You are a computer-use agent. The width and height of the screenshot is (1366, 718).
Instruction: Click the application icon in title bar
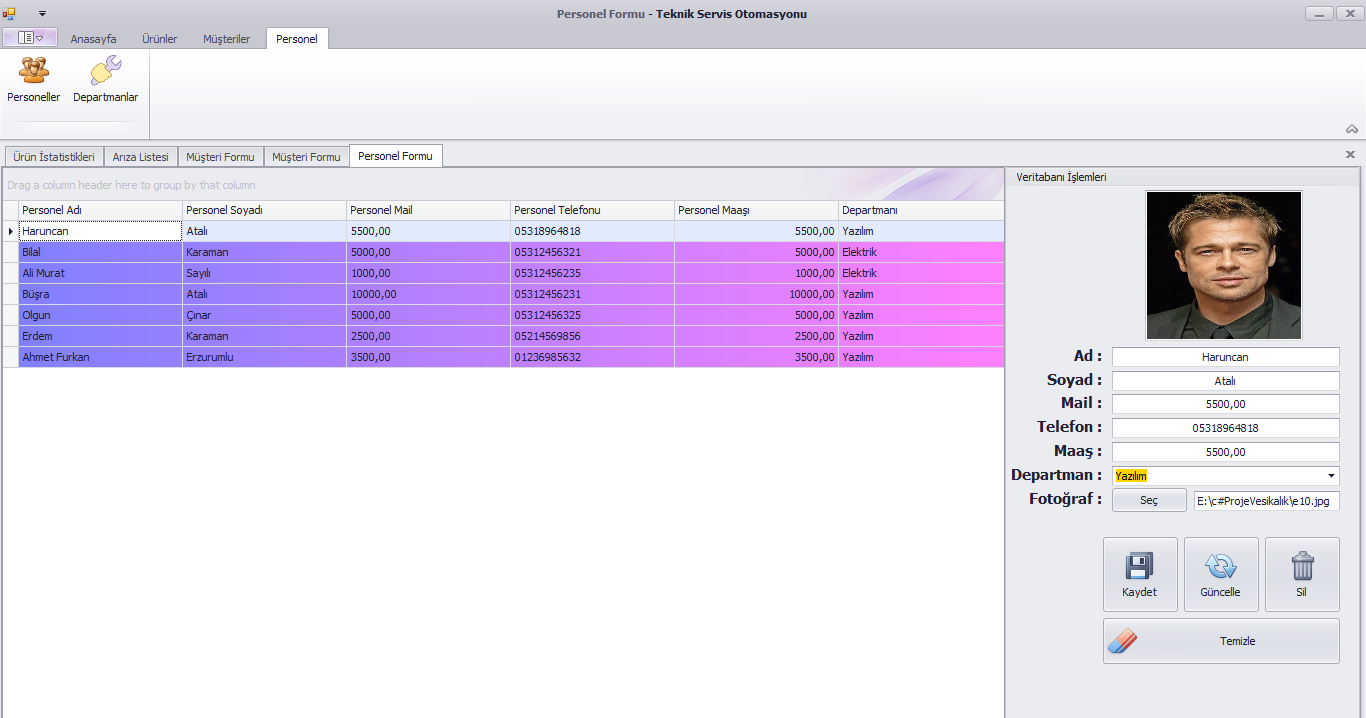click(x=9, y=13)
